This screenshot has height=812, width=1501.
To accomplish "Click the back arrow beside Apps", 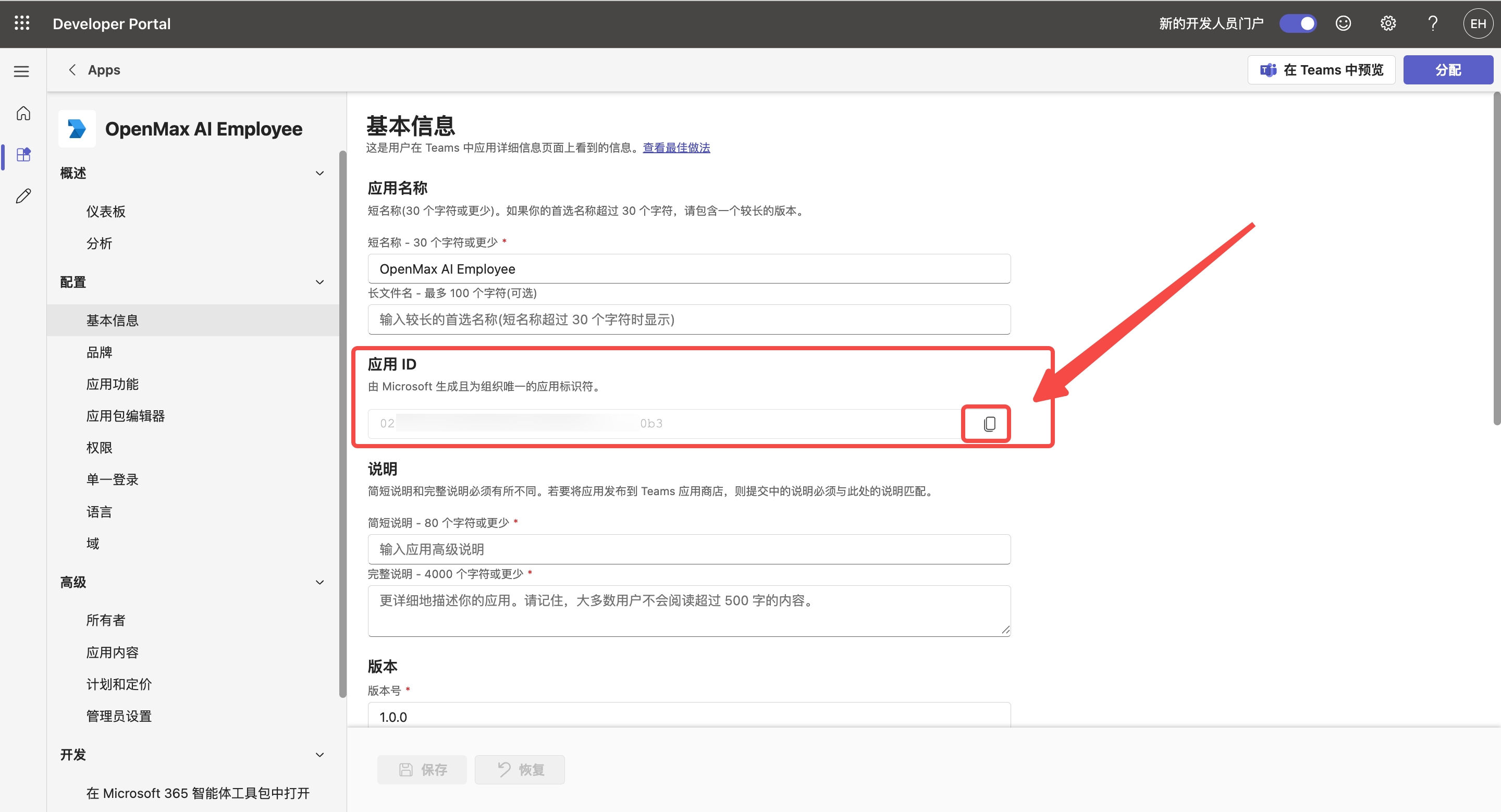I will 72,70.
